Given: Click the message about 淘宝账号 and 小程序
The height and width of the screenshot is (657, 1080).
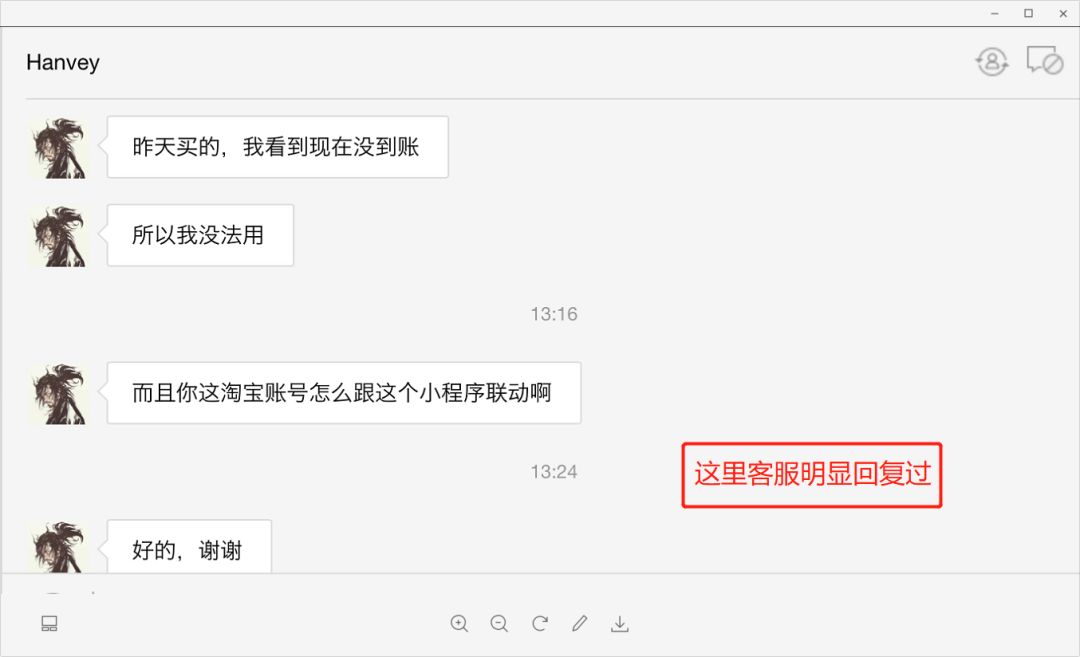Looking at the screenshot, I should point(344,393).
